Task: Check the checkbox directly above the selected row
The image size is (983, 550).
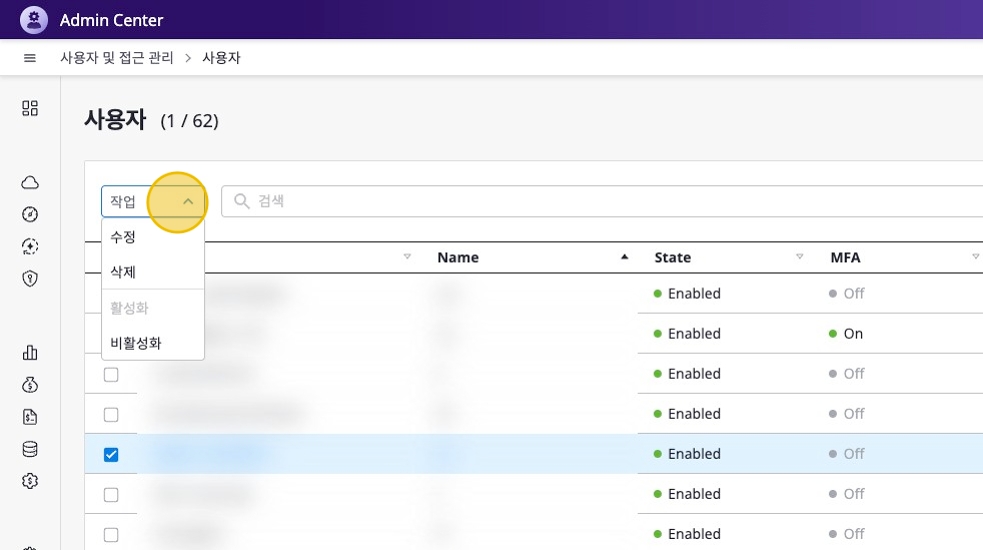Action: pyautogui.click(x=111, y=414)
